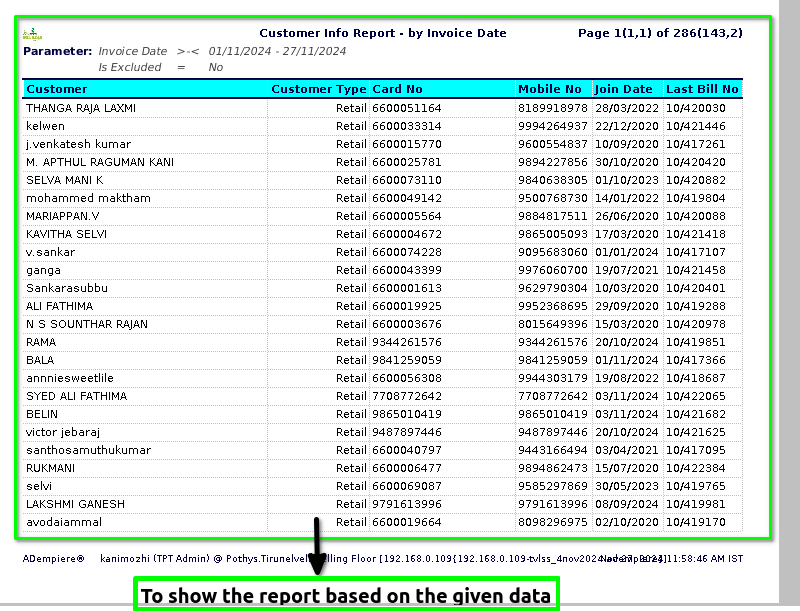Select customer avodaiammal
This screenshot has width=800, height=611.
tap(64, 522)
